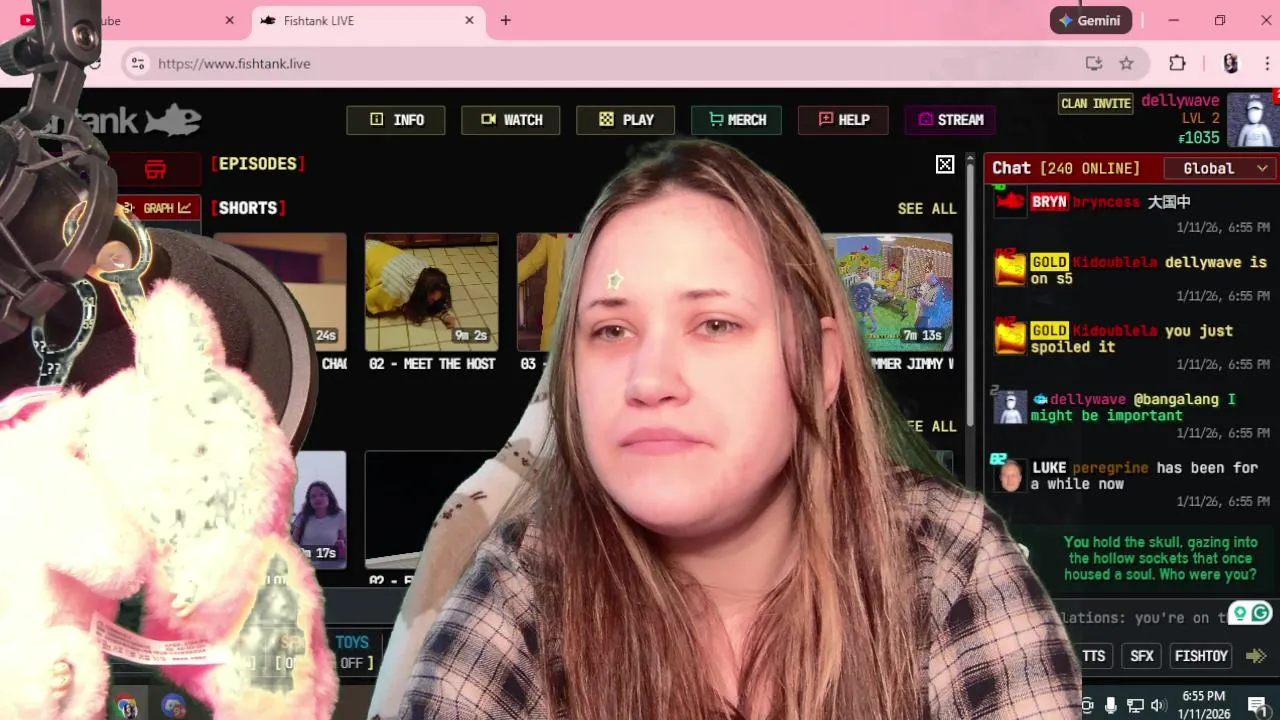Open the Chrome profile avatar
Image resolution: width=1280 pixels, height=720 pixels.
coord(1230,63)
